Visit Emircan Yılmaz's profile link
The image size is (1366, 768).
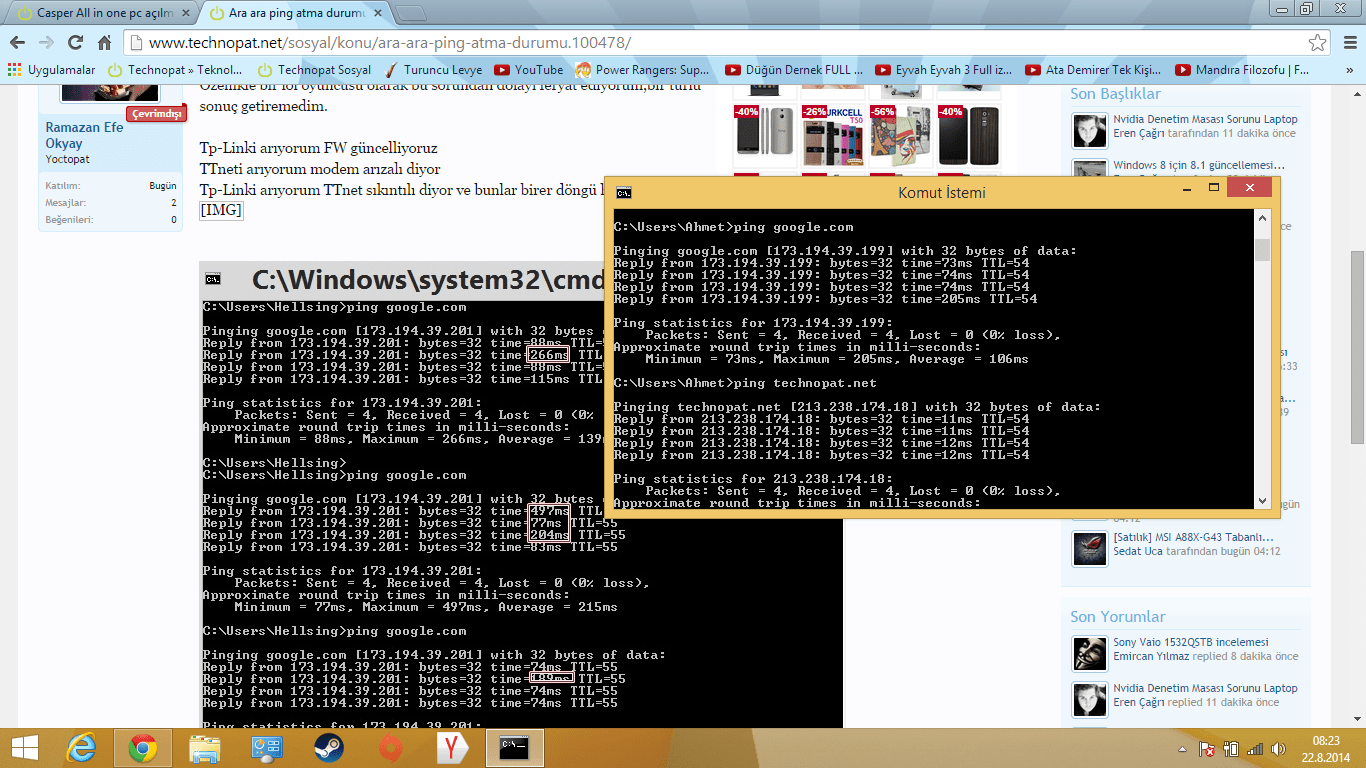coord(1153,656)
